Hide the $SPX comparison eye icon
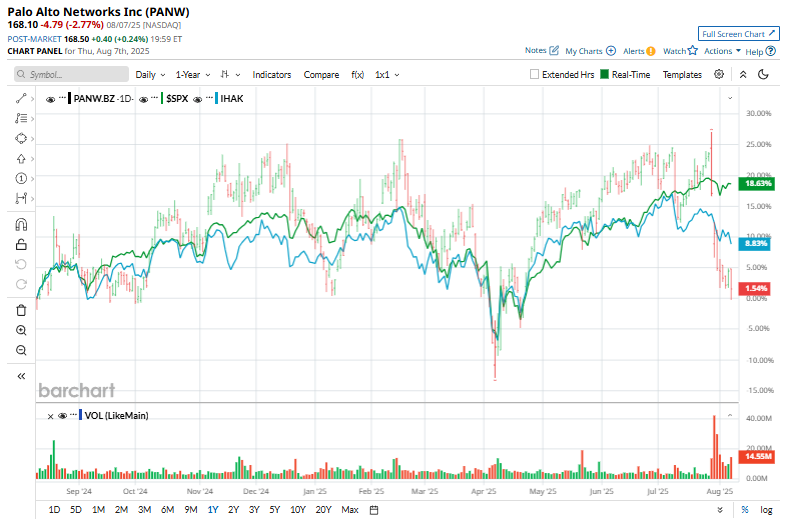The image size is (787, 527). 144,99
